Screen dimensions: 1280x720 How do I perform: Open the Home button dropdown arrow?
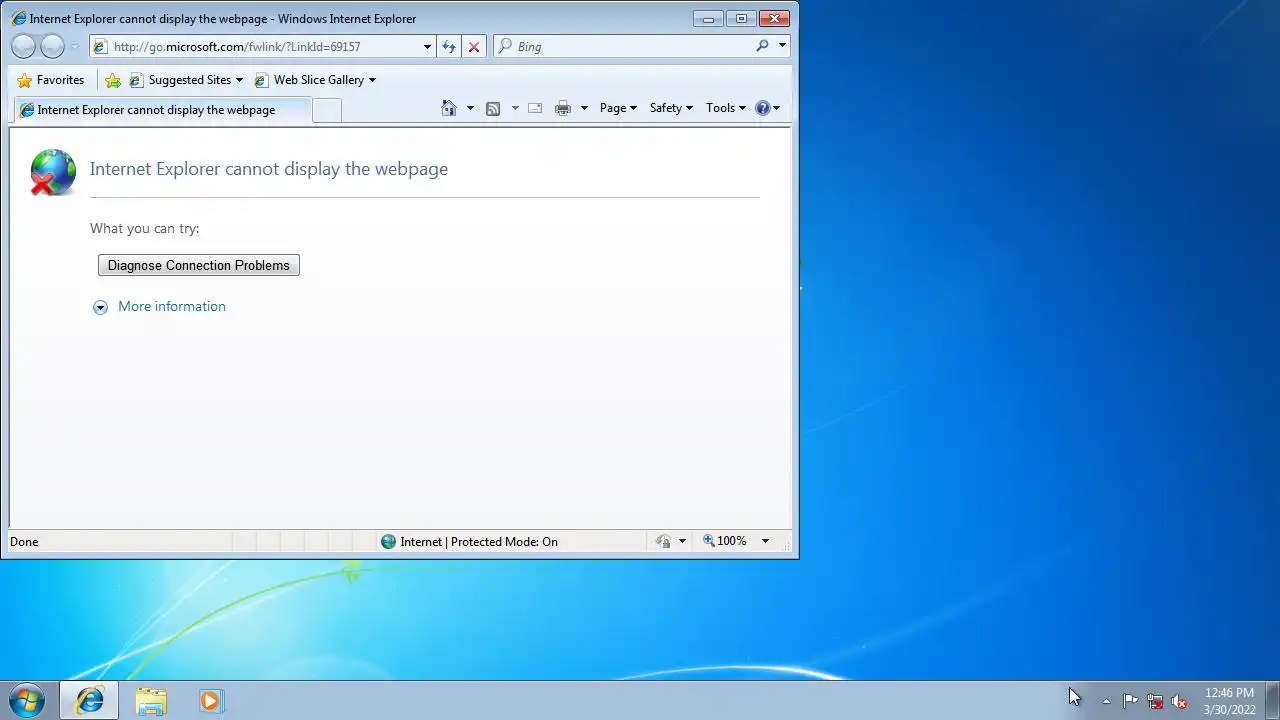tap(470, 108)
